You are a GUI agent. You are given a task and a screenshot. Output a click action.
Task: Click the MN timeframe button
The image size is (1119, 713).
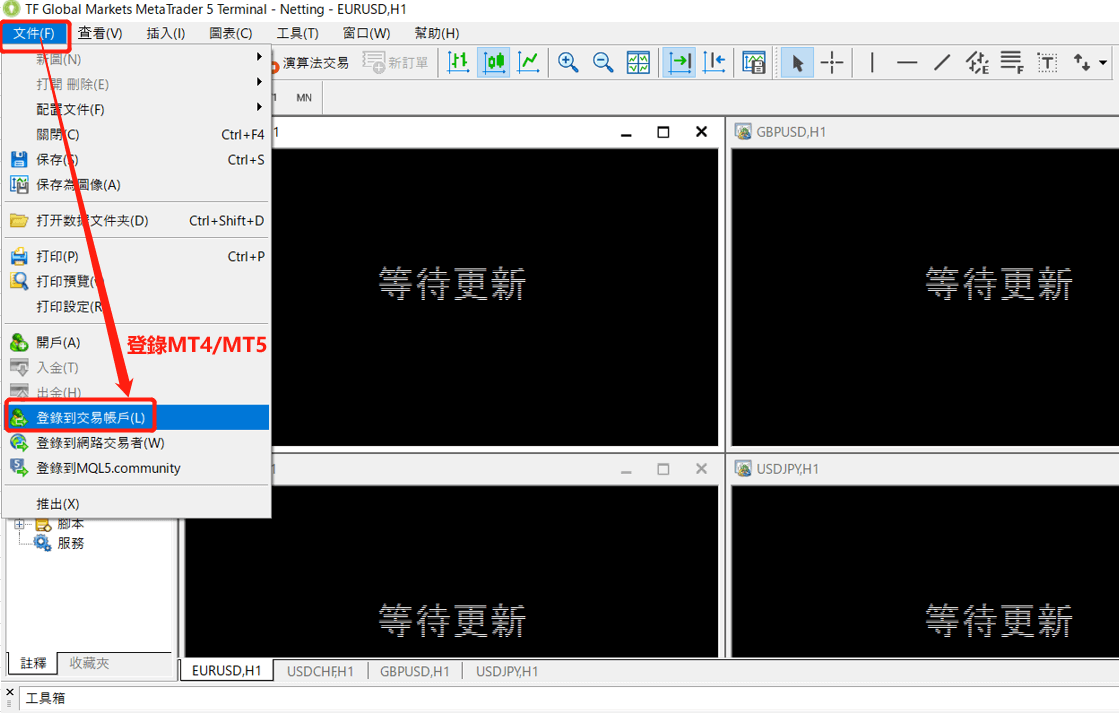tap(303, 97)
